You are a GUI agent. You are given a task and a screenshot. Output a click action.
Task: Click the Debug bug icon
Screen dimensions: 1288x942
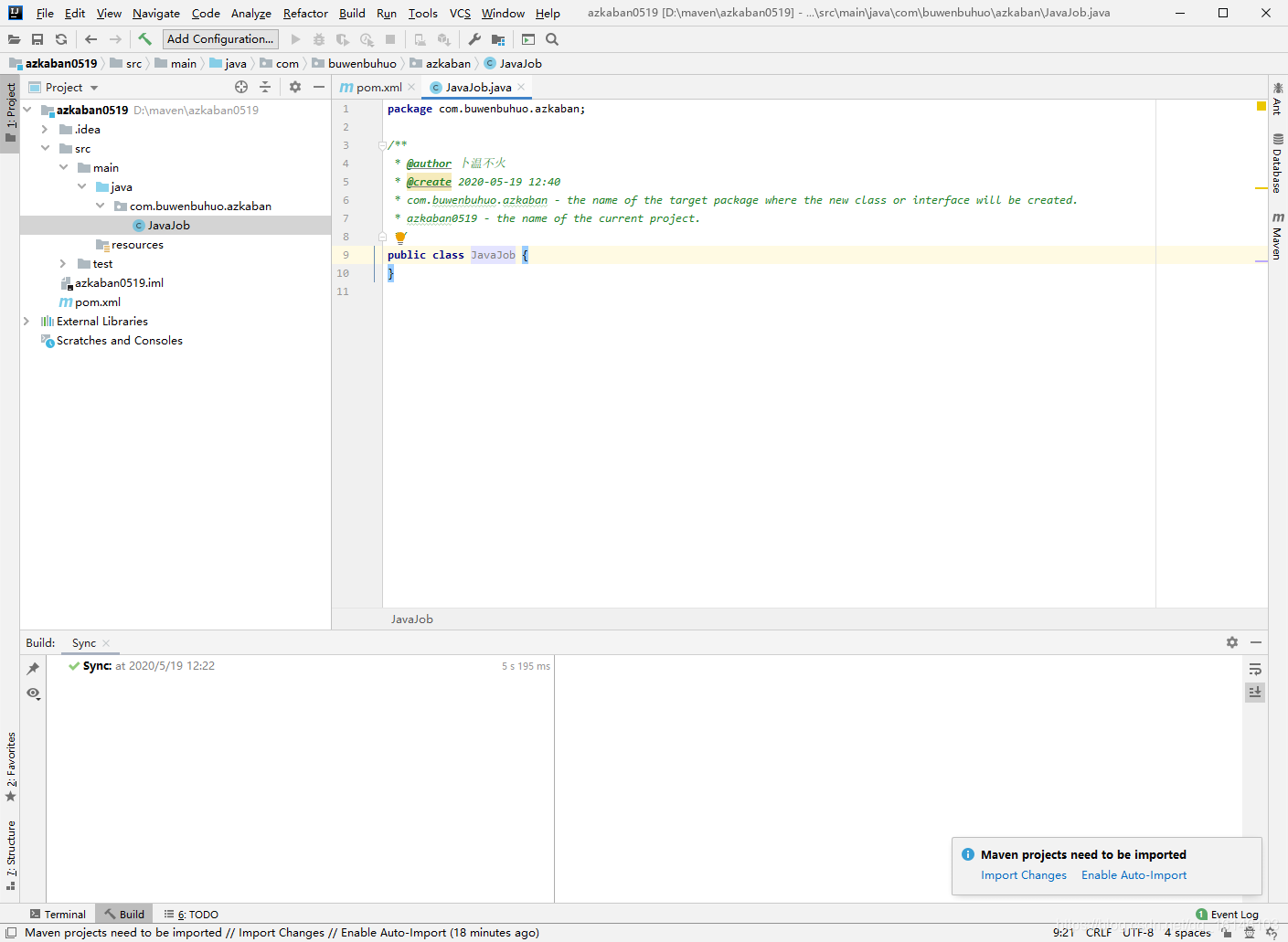pos(318,39)
